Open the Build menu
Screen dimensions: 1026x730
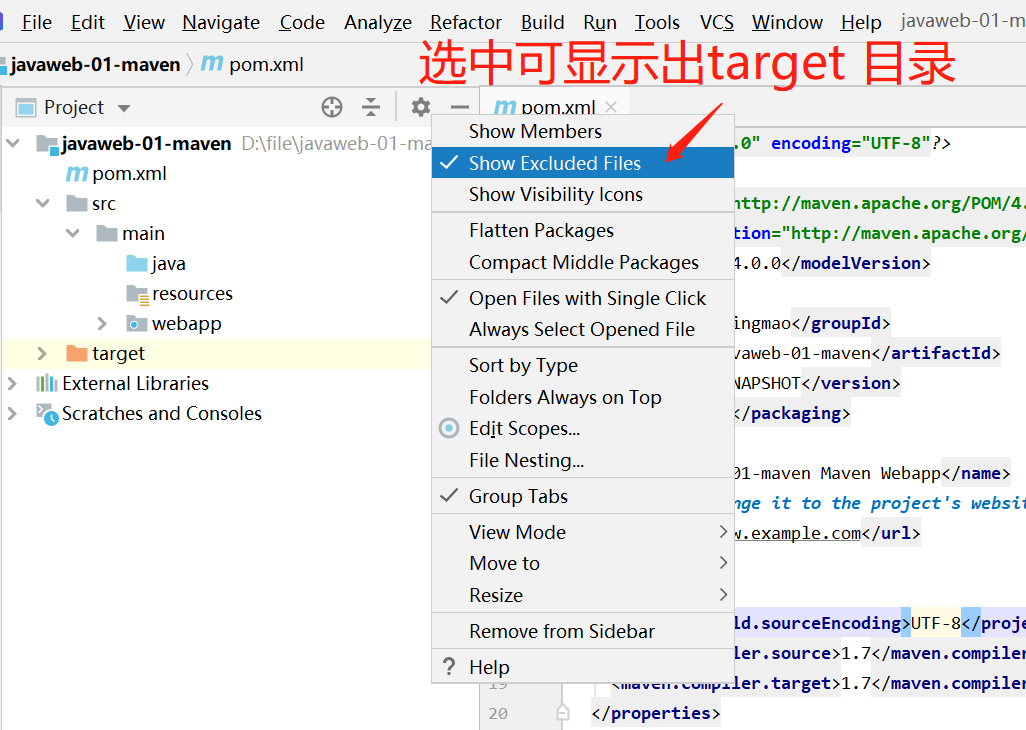(x=542, y=22)
